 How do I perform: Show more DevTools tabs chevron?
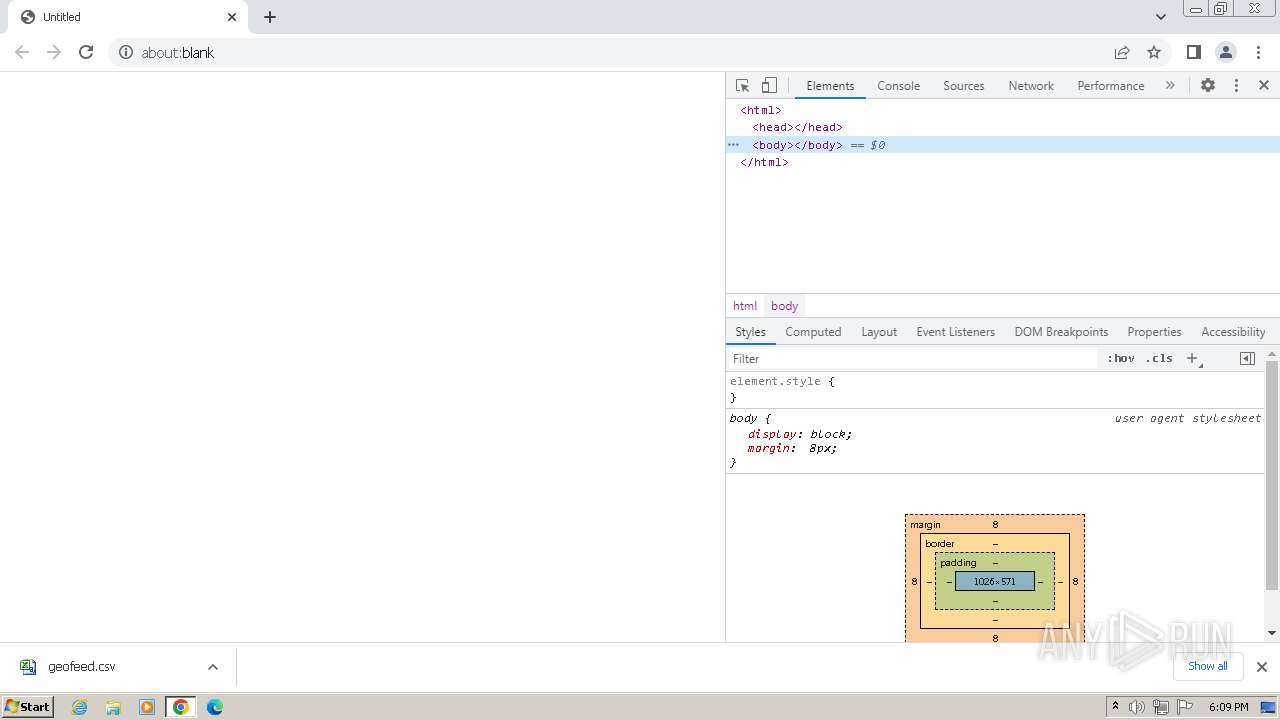click(1170, 86)
